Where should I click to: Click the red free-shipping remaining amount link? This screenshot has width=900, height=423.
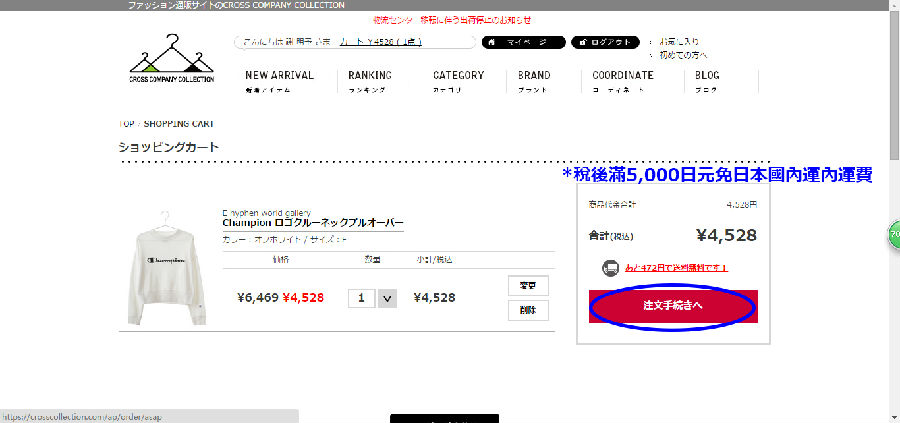(x=676, y=267)
